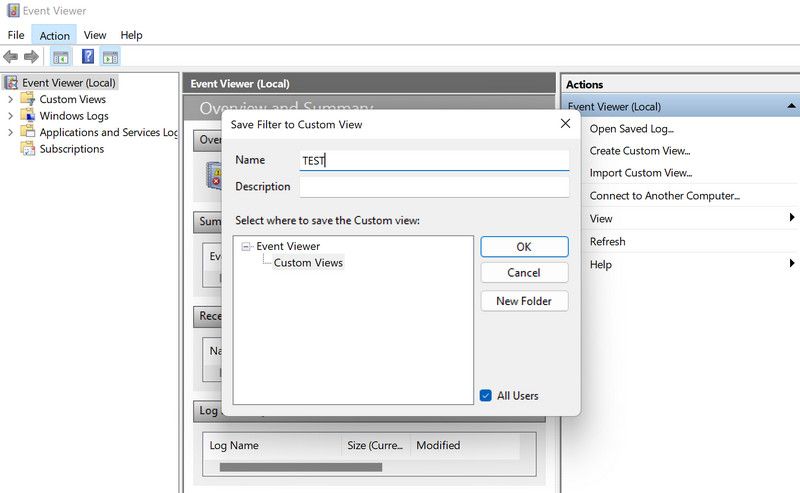
Task: Click the New Folder button
Action: 524,301
